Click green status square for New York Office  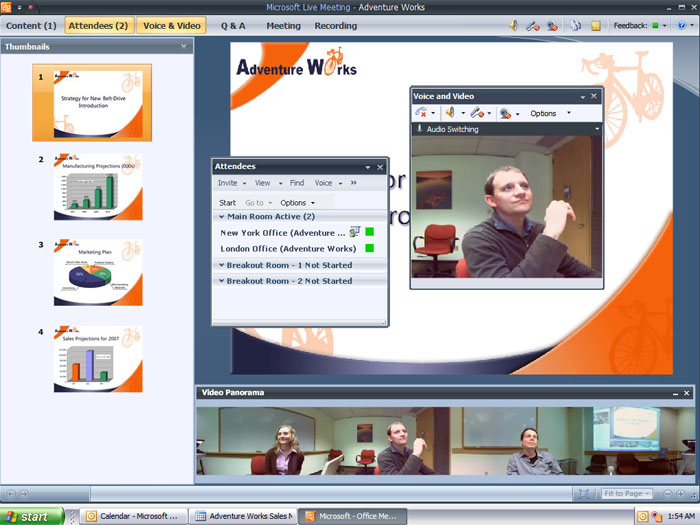click(x=370, y=232)
